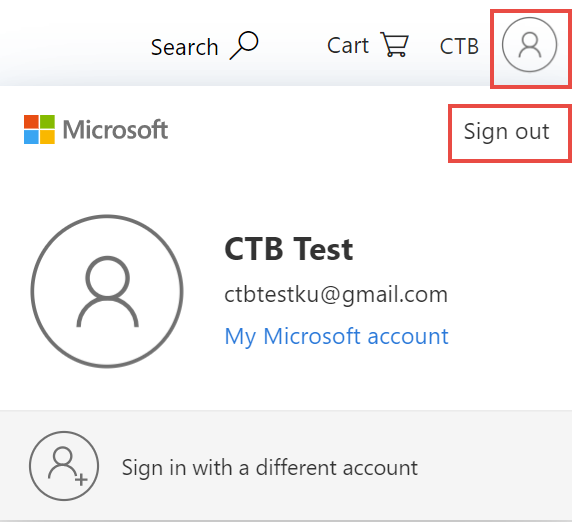Choose Sign in with a different account

pos(270,467)
